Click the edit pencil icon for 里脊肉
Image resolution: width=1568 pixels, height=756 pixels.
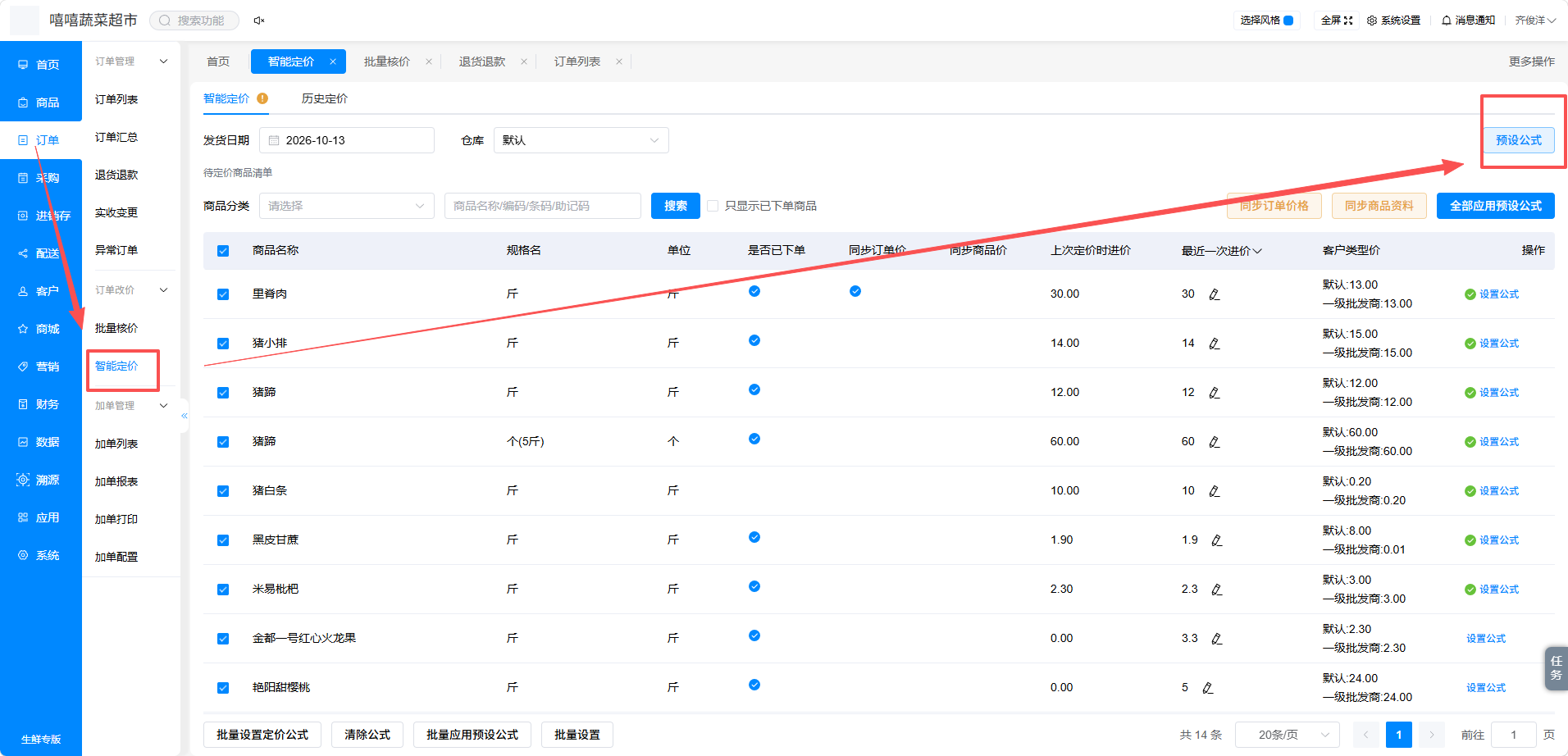[1215, 294]
